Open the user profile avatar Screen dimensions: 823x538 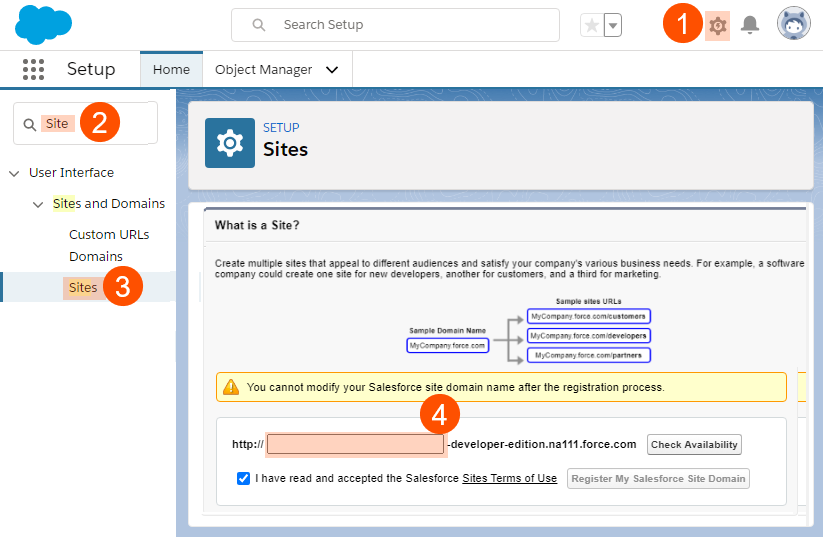[794, 24]
